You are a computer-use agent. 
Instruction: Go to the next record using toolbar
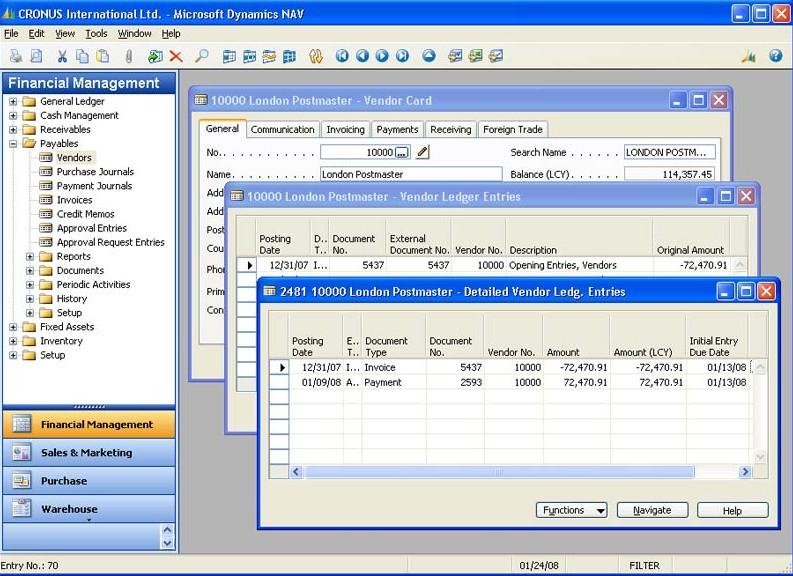point(382,56)
